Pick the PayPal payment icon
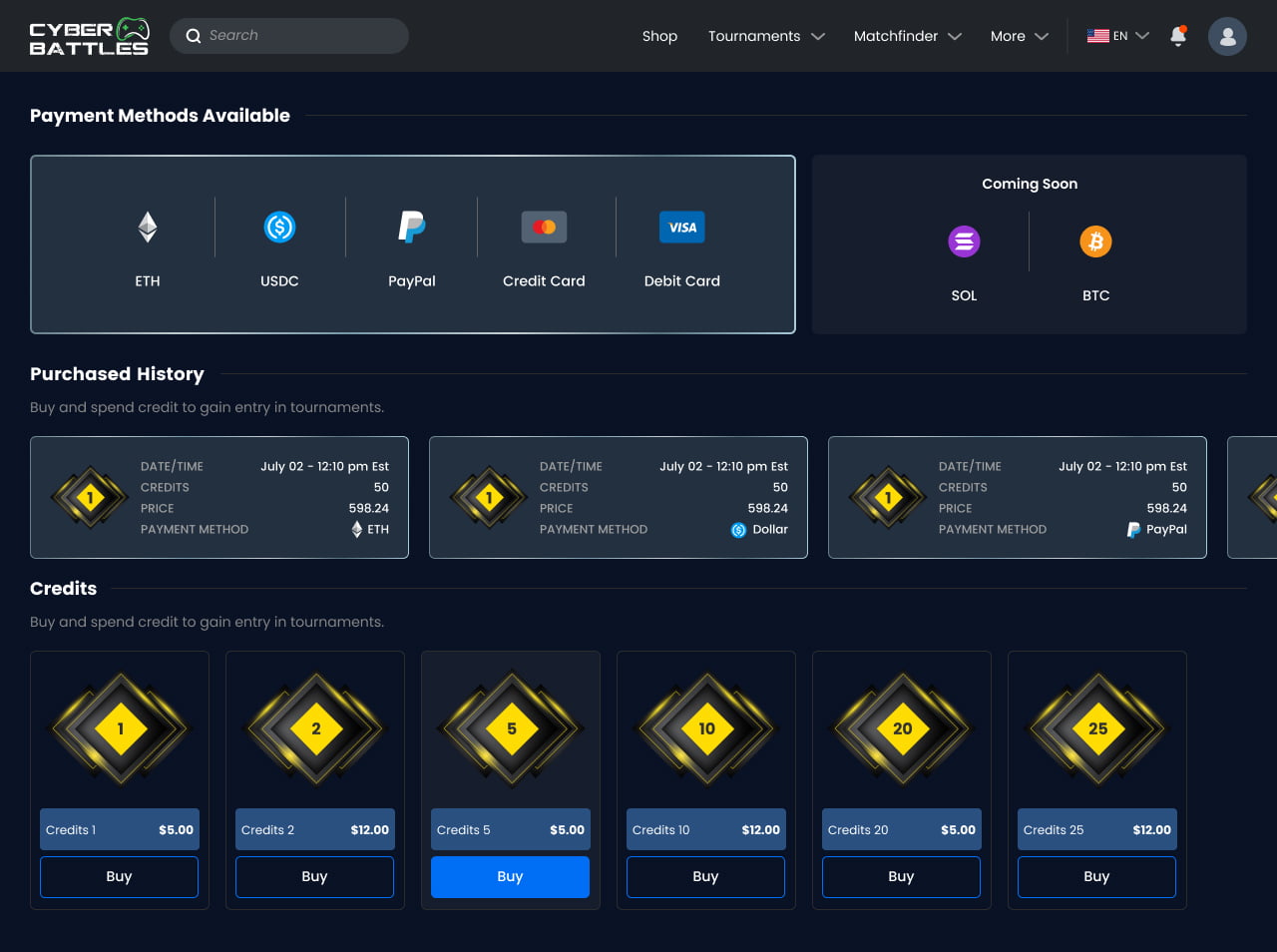This screenshot has width=1277, height=952. coord(412,228)
